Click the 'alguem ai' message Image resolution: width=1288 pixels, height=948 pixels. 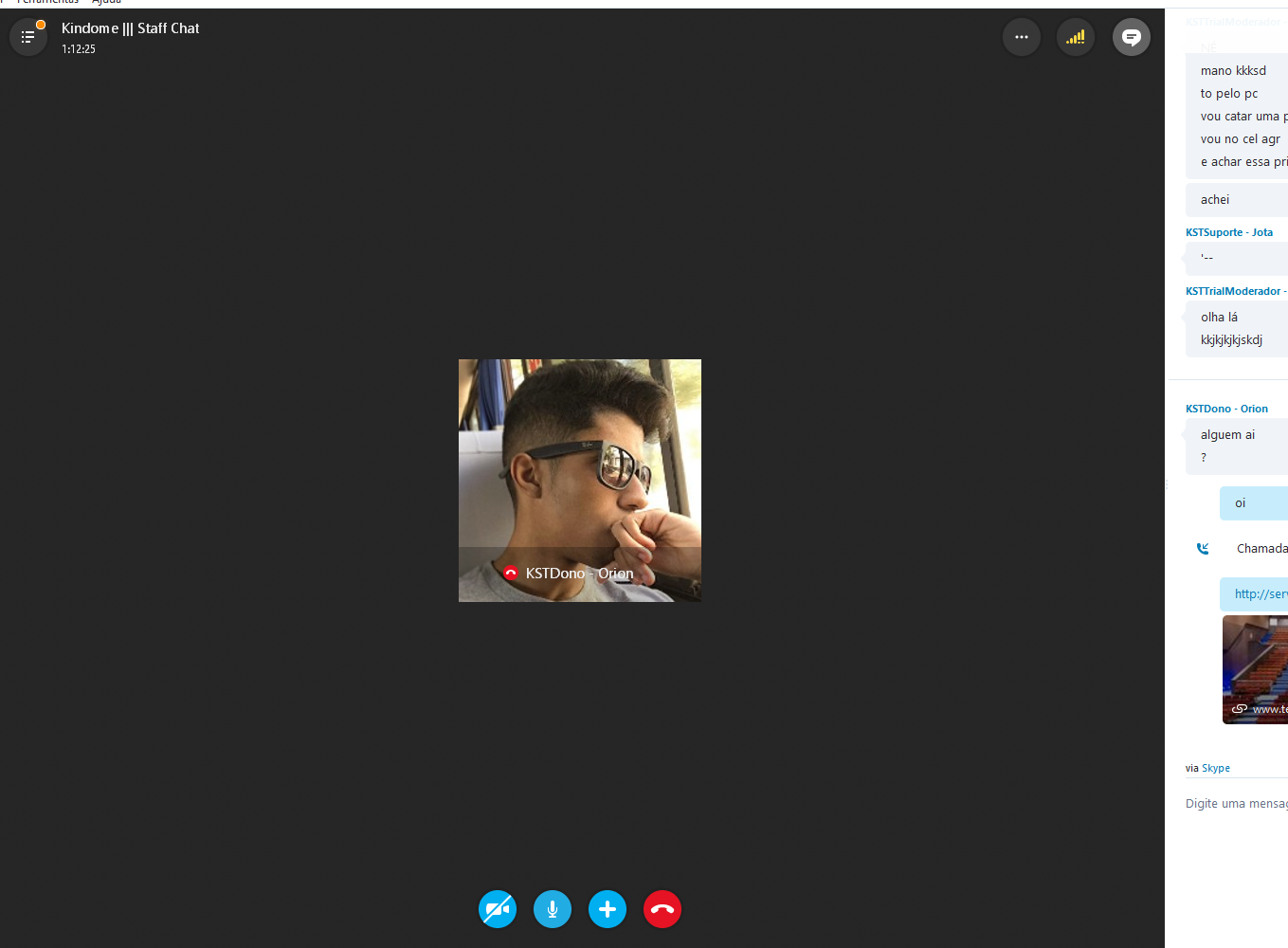(x=1227, y=435)
